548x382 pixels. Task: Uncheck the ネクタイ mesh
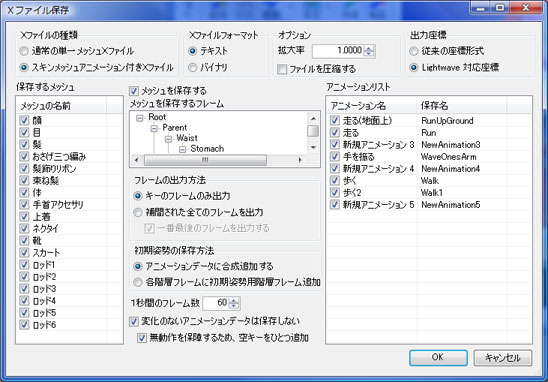(x=24, y=229)
